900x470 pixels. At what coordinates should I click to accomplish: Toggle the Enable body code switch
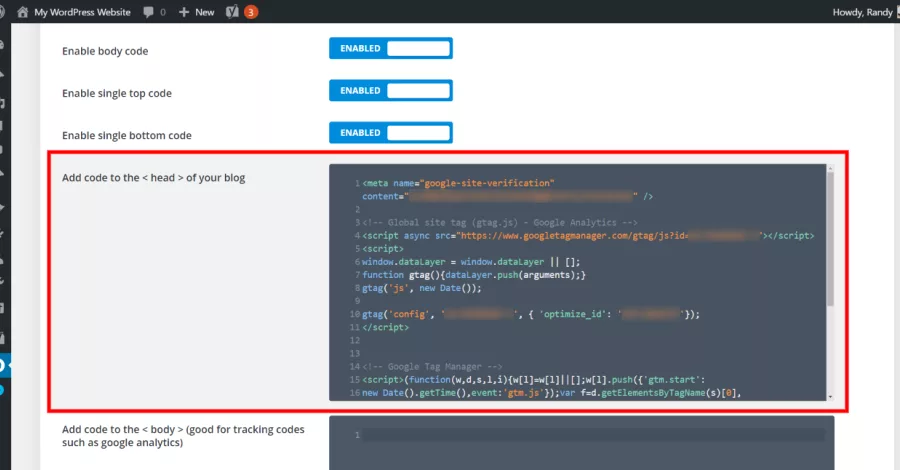coord(391,48)
